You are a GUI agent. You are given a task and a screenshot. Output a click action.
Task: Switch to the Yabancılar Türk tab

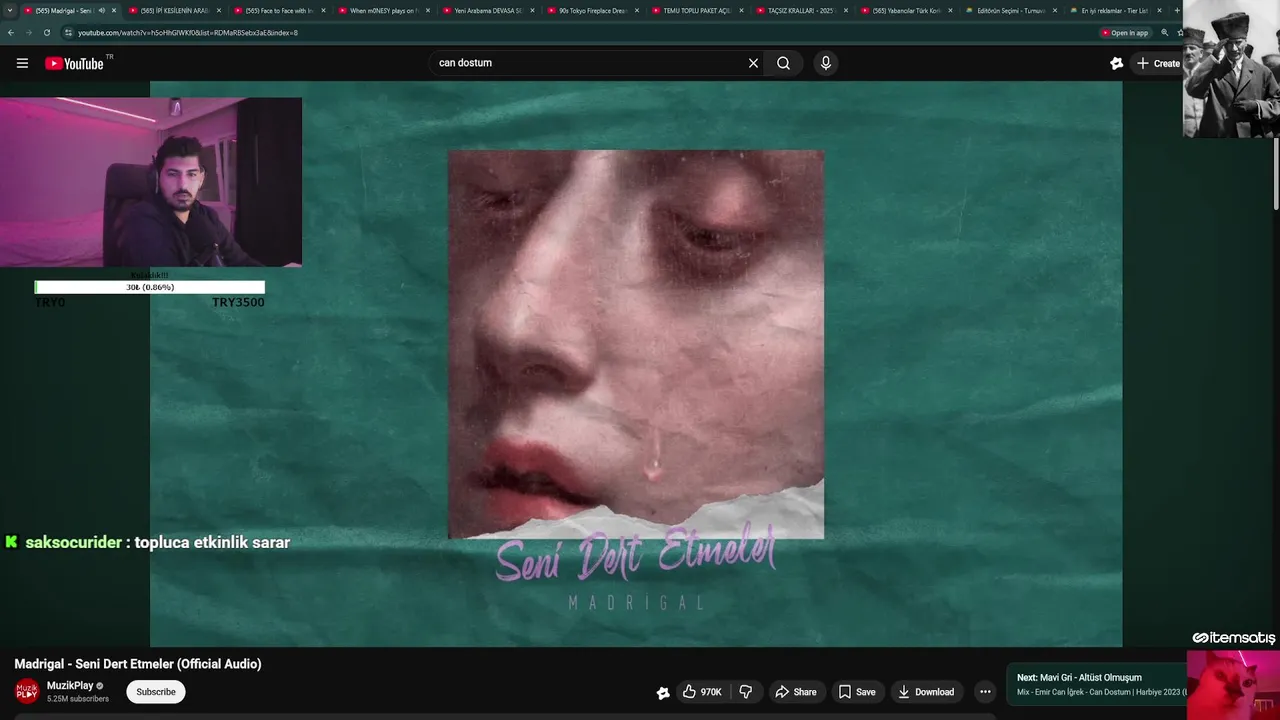click(906, 10)
